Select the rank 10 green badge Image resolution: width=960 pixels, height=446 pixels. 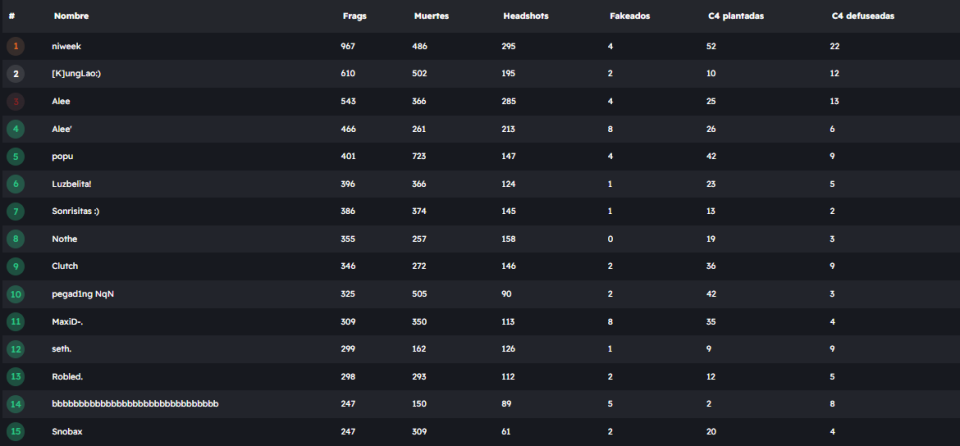(x=16, y=294)
